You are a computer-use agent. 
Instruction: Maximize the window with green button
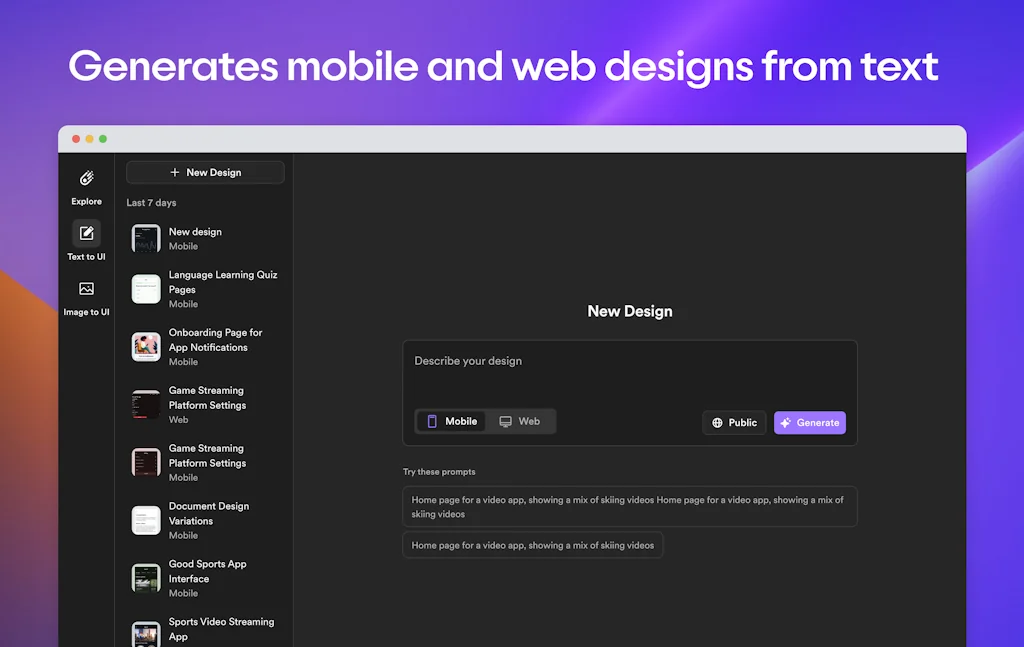point(103,139)
